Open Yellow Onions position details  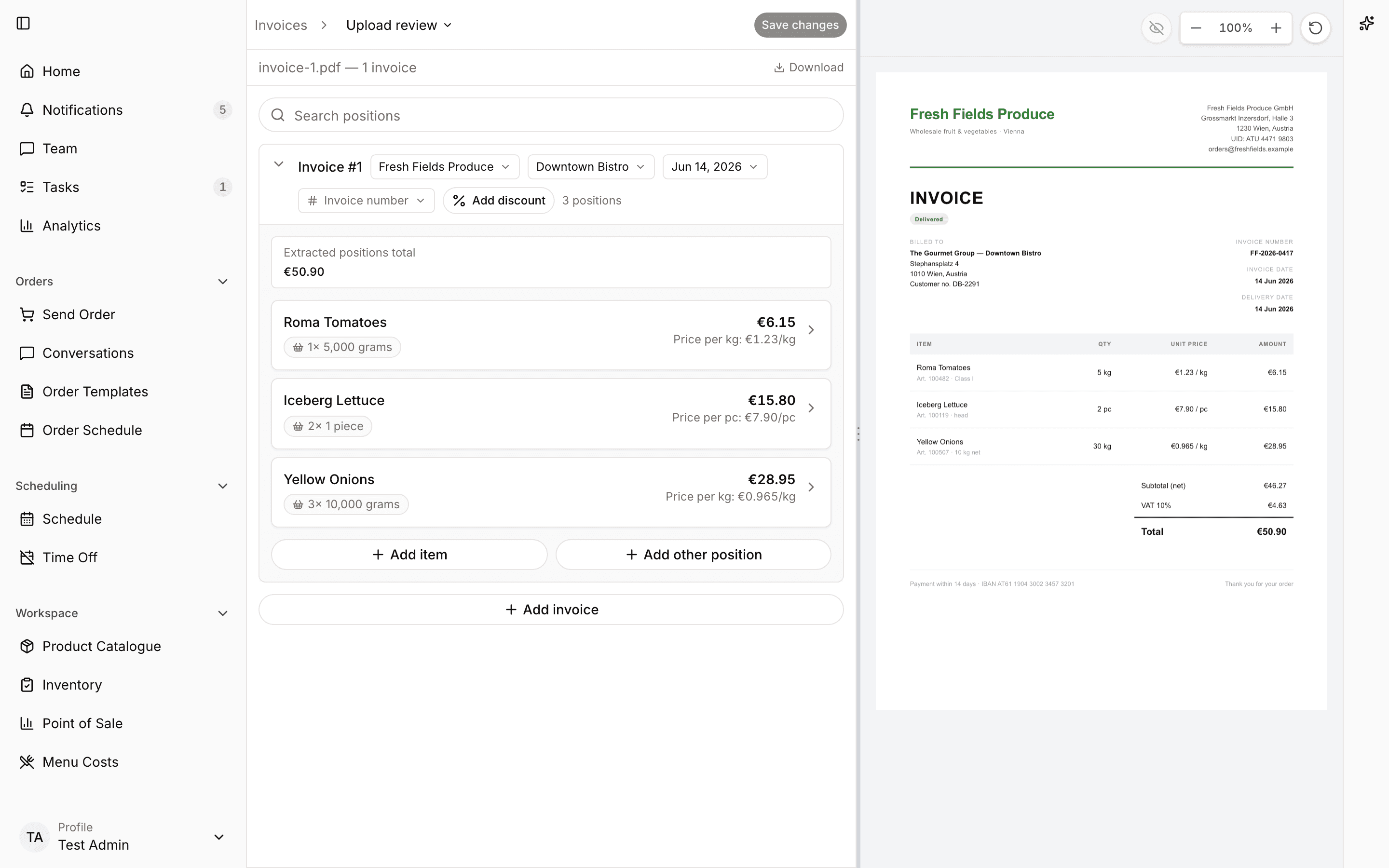(x=551, y=492)
